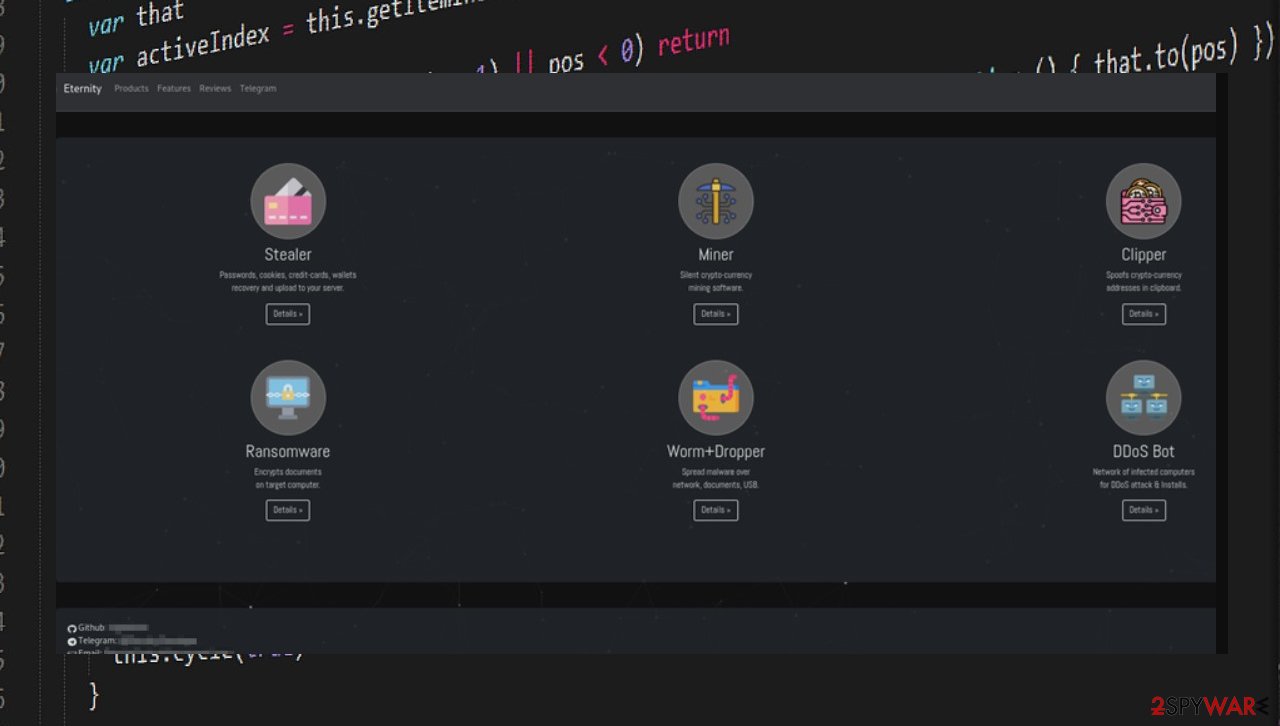
Task: Open the Github icon in the footer
Action: [72, 627]
